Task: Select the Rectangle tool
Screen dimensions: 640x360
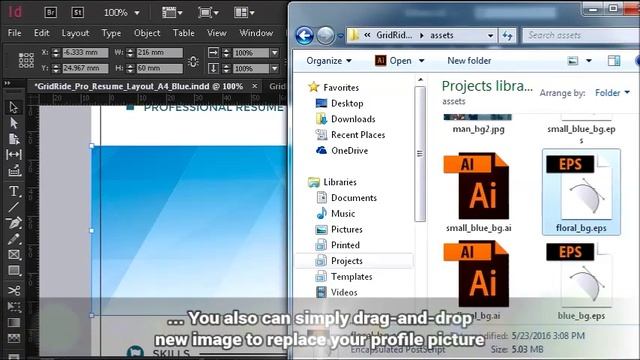Action: pyautogui.click(x=13, y=271)
